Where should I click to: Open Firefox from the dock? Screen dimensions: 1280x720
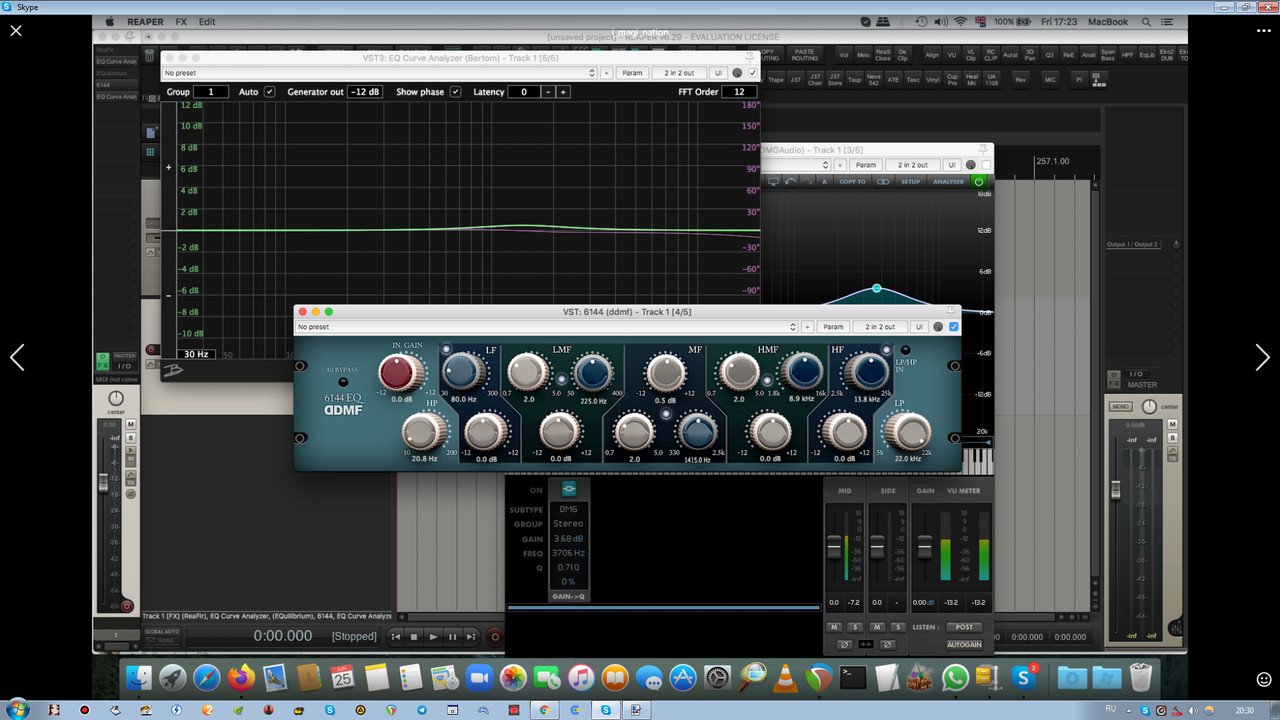click(x=240, y=678)
